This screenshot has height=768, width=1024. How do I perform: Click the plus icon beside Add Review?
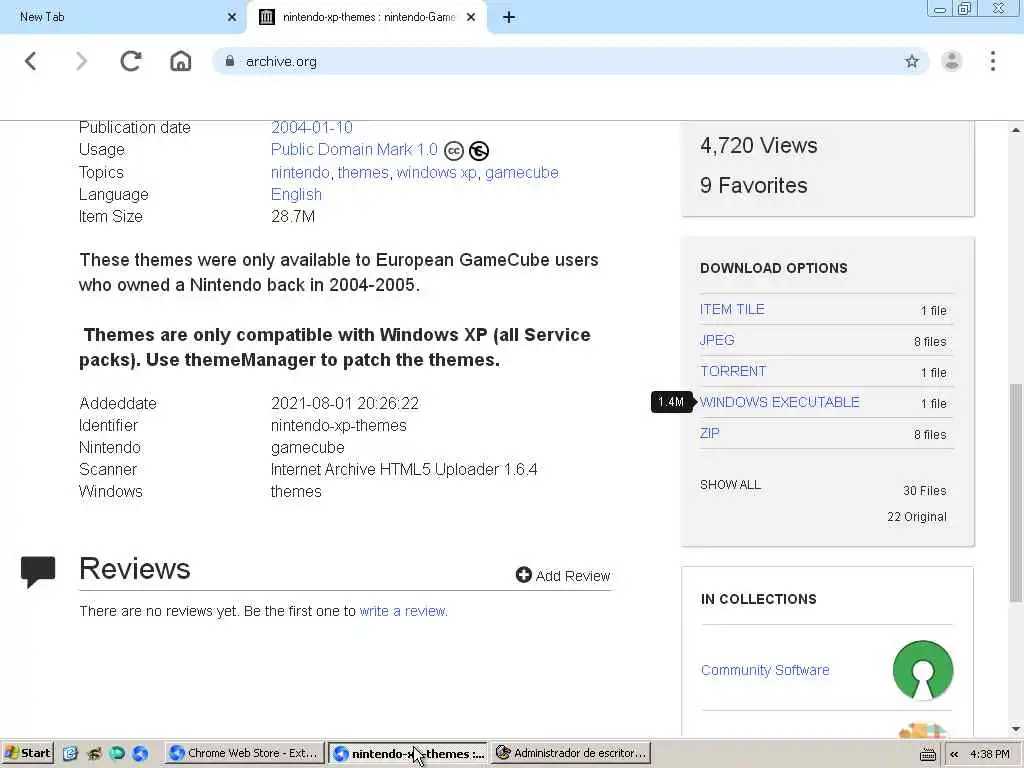click(523, 575)
